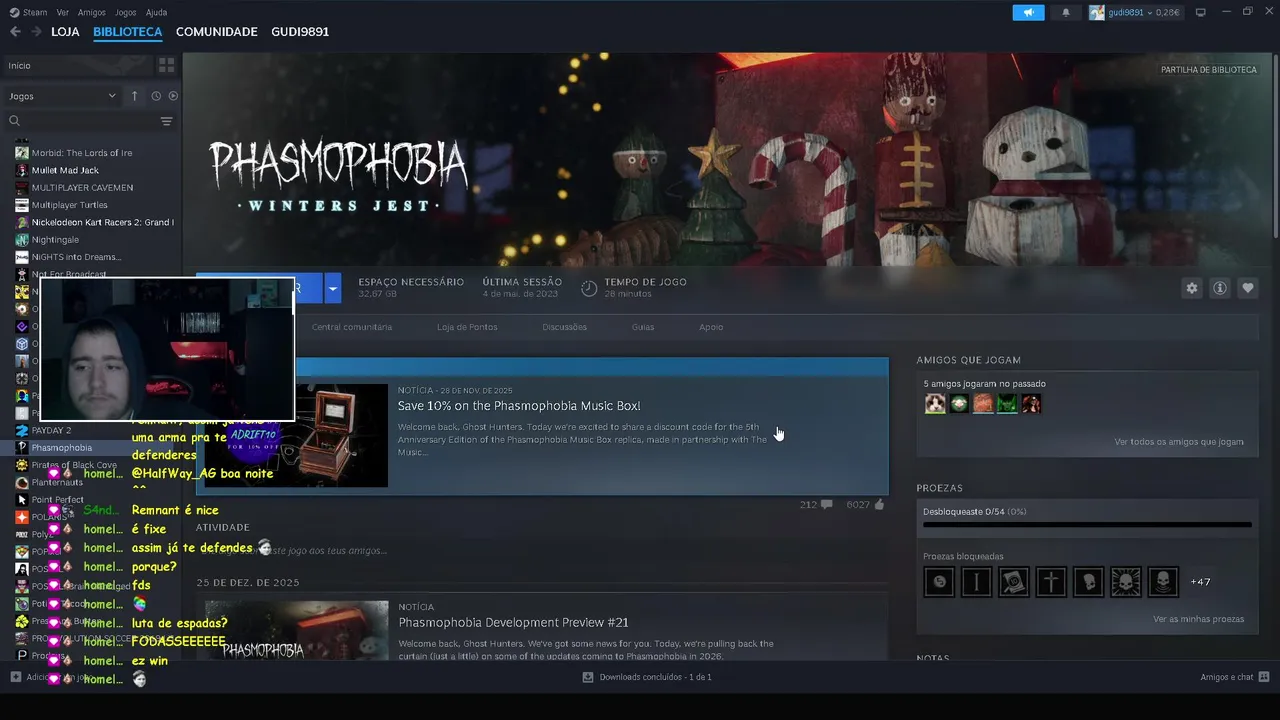This screenshot has height=720, width=1280.
Task: Open advanced filter options icon
Action: click(x=166, y=121)
